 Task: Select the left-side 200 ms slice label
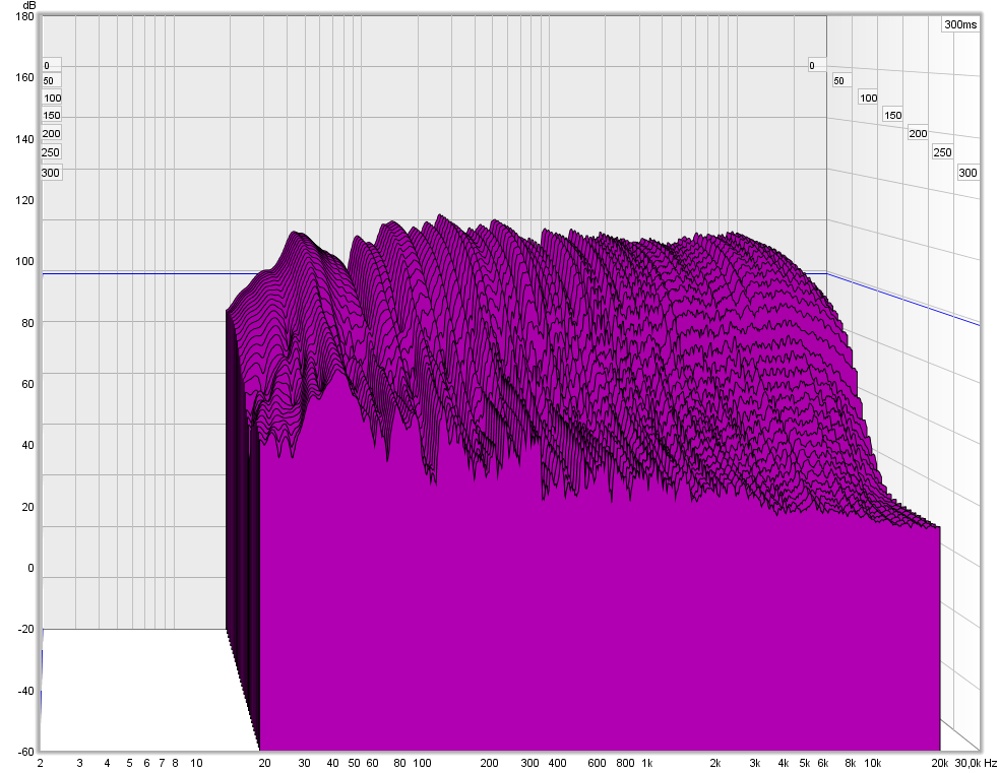point(51,133)
